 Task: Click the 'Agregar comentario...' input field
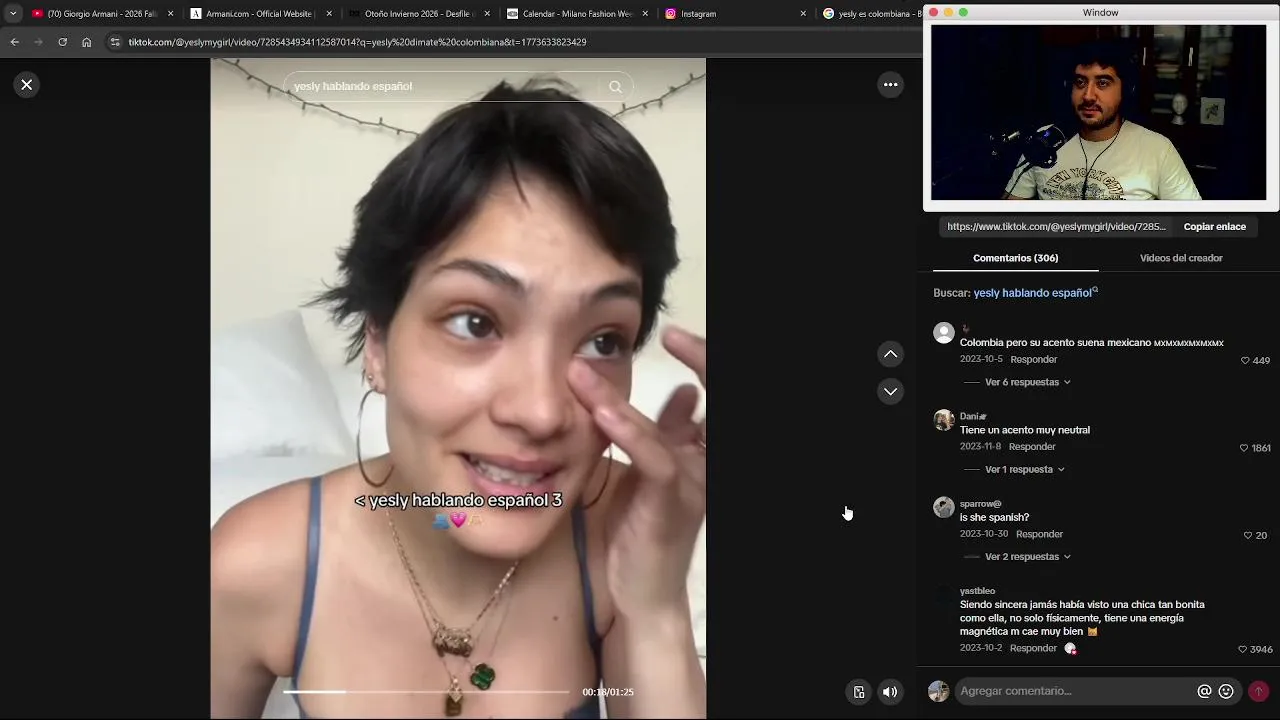pyautogui.click(x=1075, y=691)
